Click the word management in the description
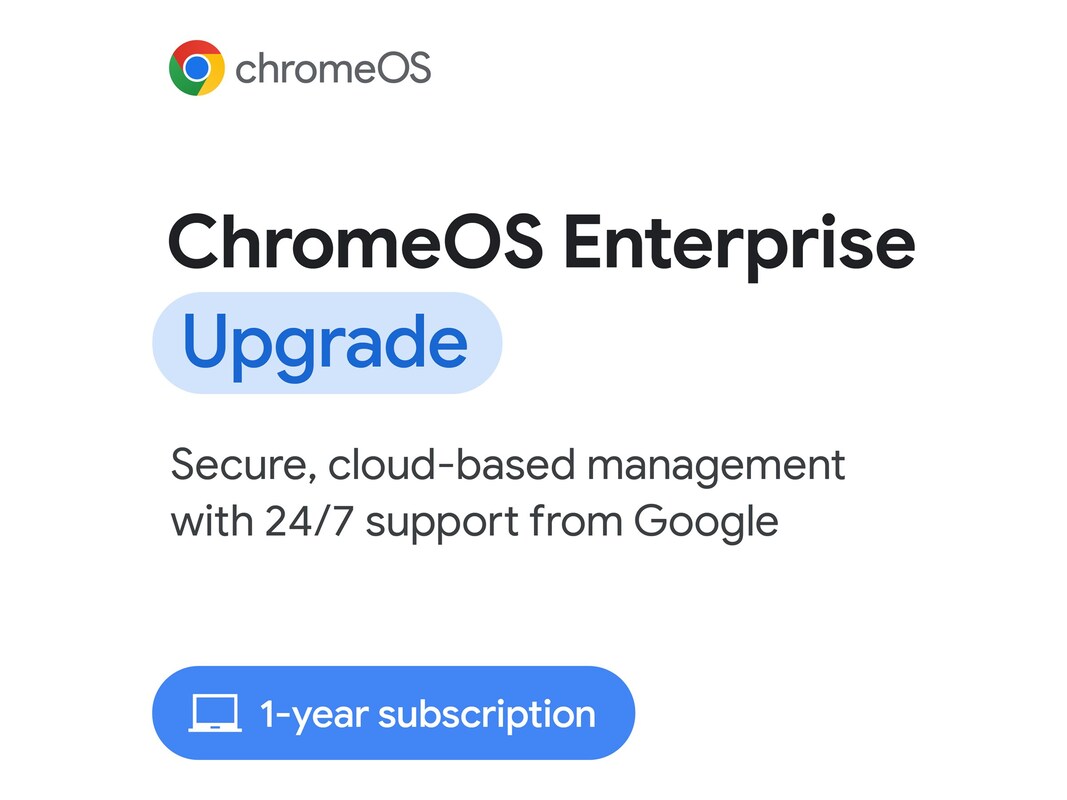 pyautogui.click(x=719, y=467)
